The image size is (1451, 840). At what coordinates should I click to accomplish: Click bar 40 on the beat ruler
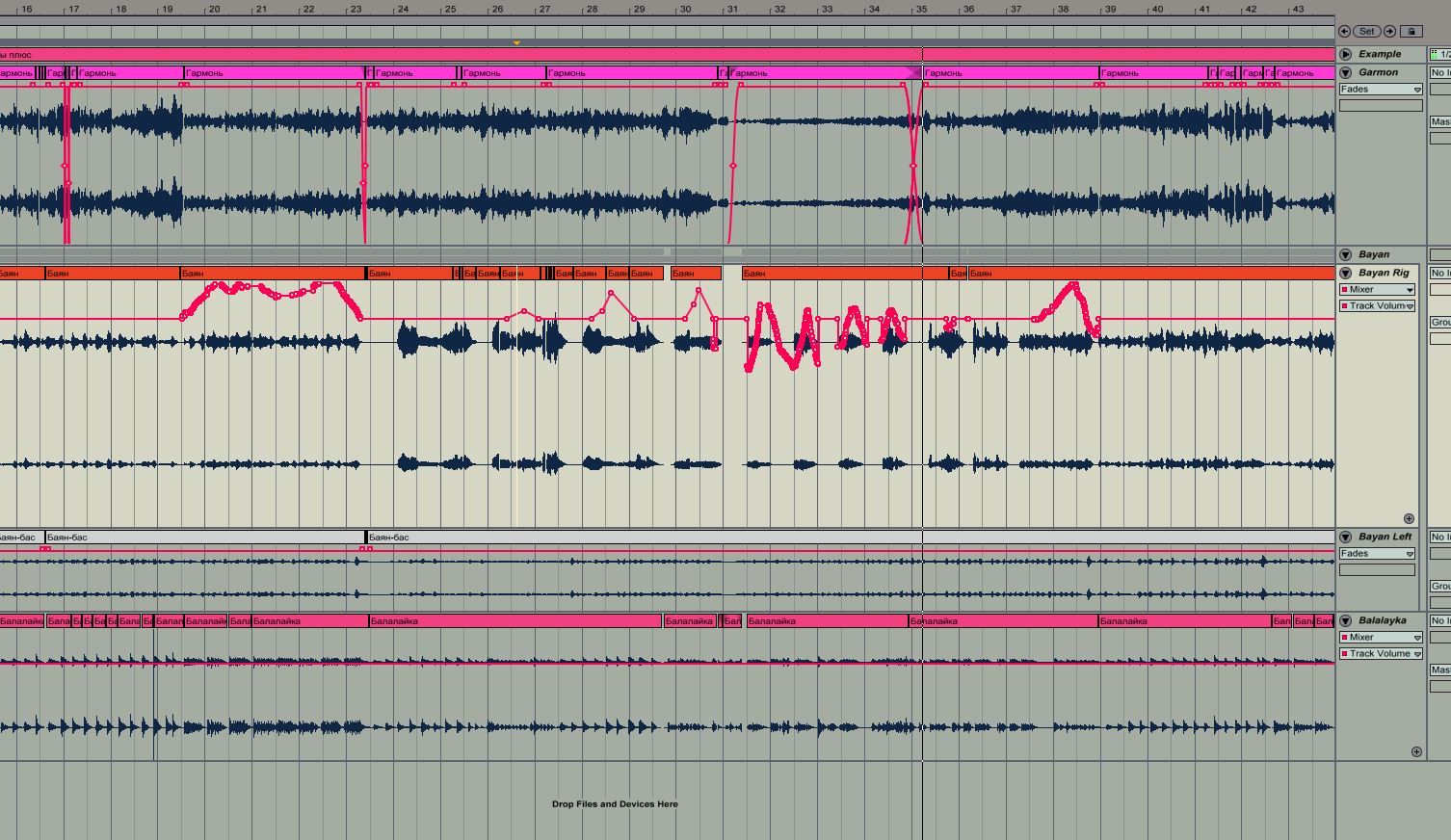tap(1157, 10)
